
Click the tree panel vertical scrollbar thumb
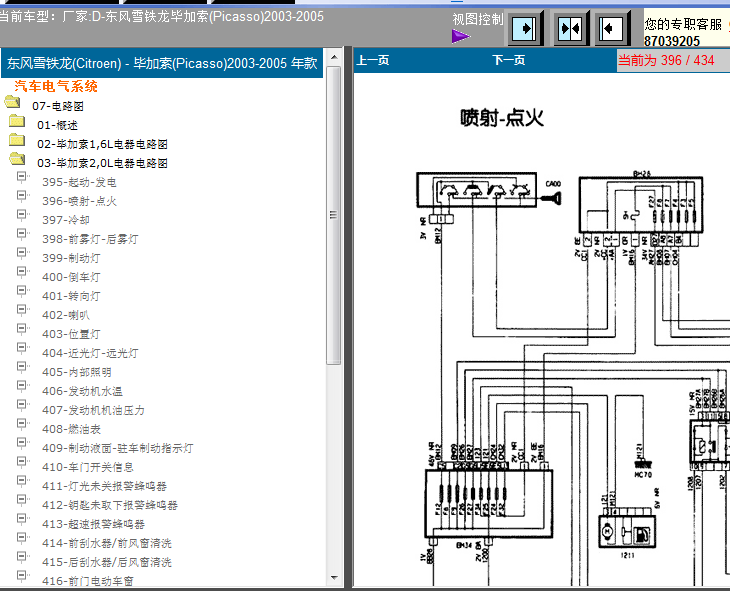click(x=334, y=215)
